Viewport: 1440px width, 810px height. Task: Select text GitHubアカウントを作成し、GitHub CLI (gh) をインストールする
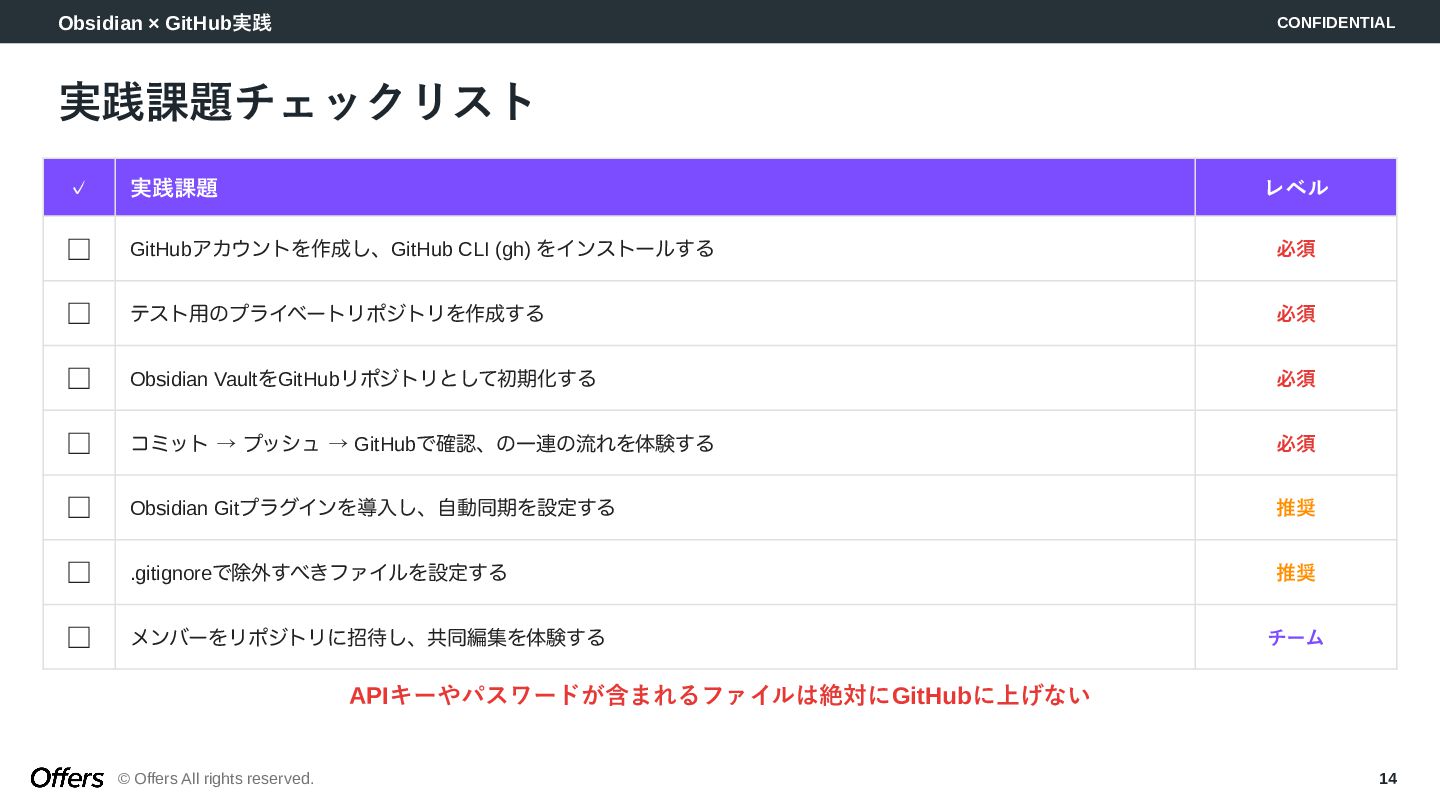pyautogui.click(x=422, y=249)
